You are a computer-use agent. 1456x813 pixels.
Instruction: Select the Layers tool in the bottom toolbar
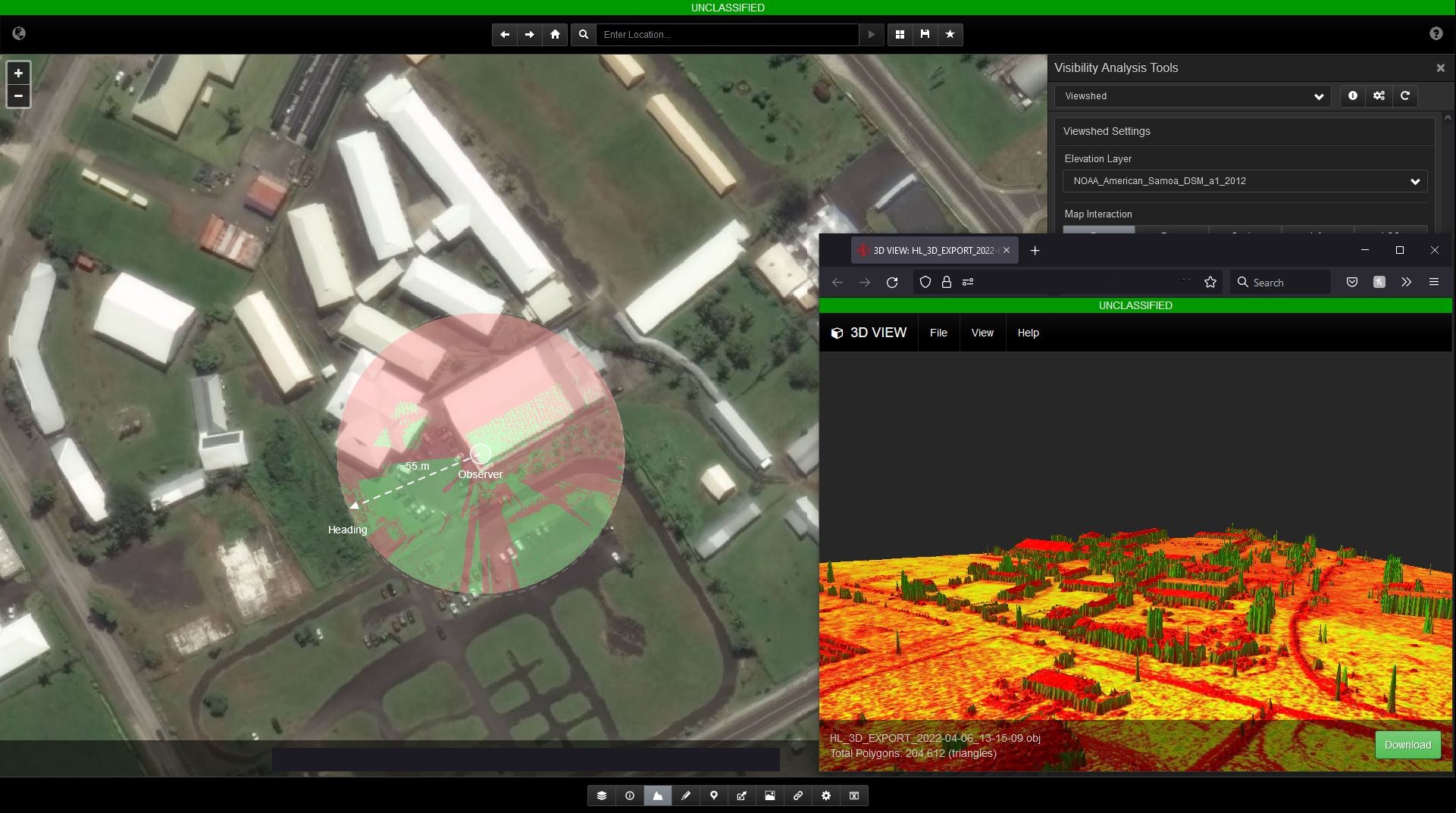pos(601,796)
